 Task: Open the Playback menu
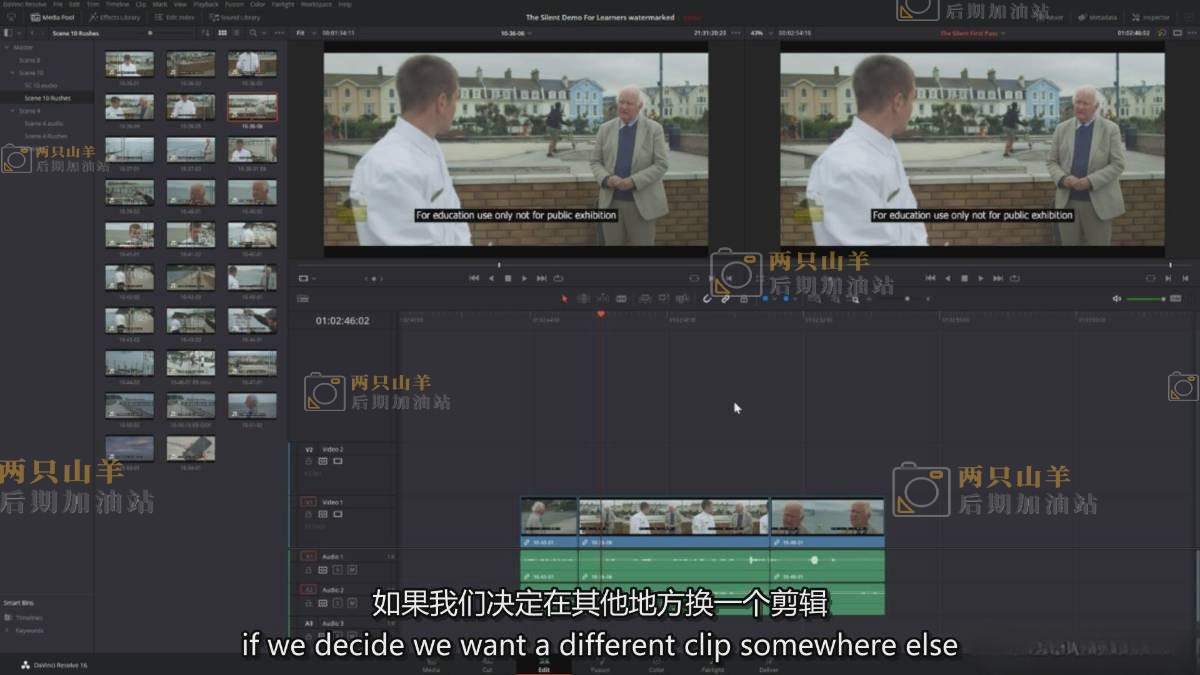205,4
